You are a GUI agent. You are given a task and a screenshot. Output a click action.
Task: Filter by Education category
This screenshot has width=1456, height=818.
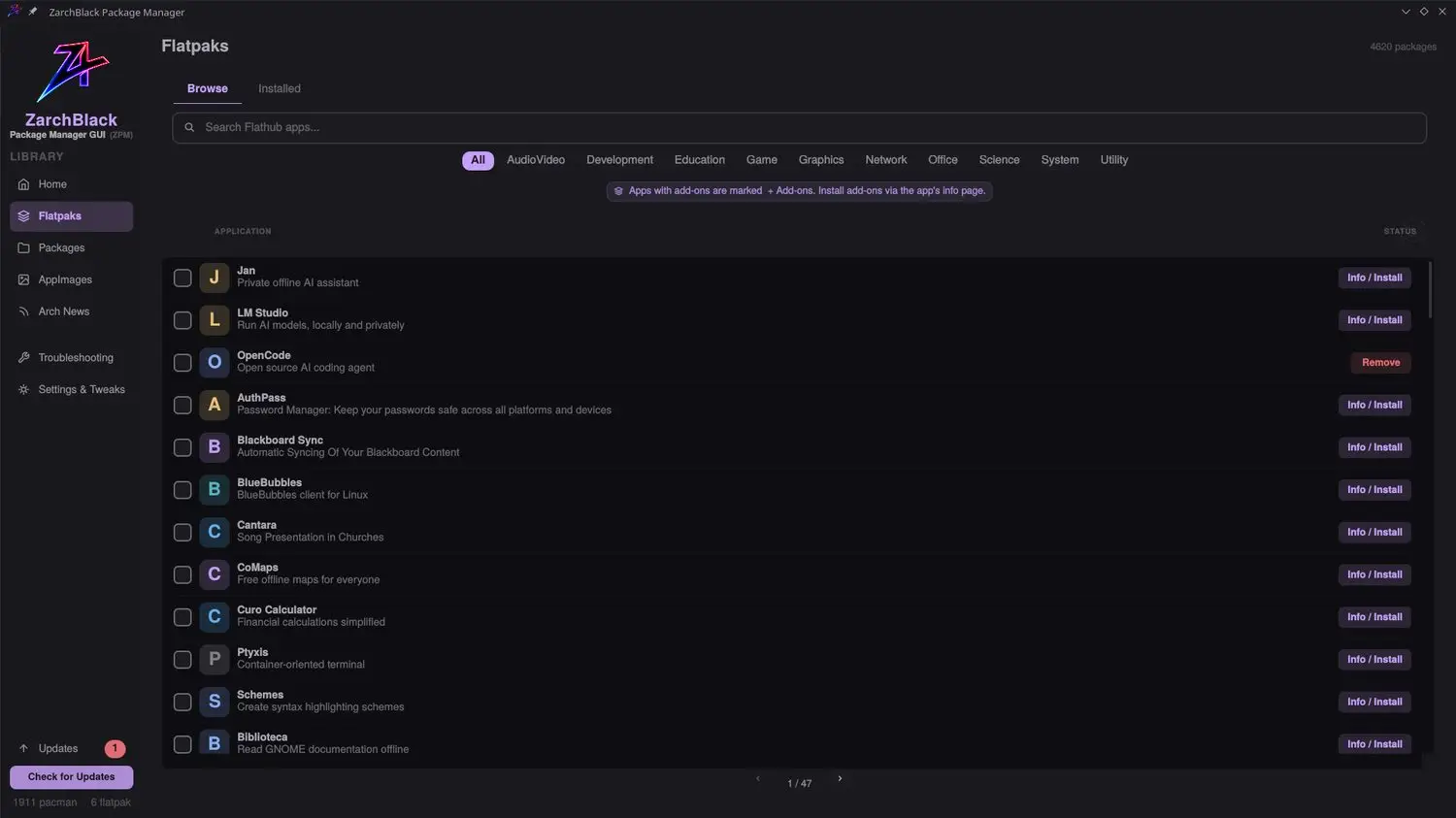pyautogui.click(x=700, y=160)
